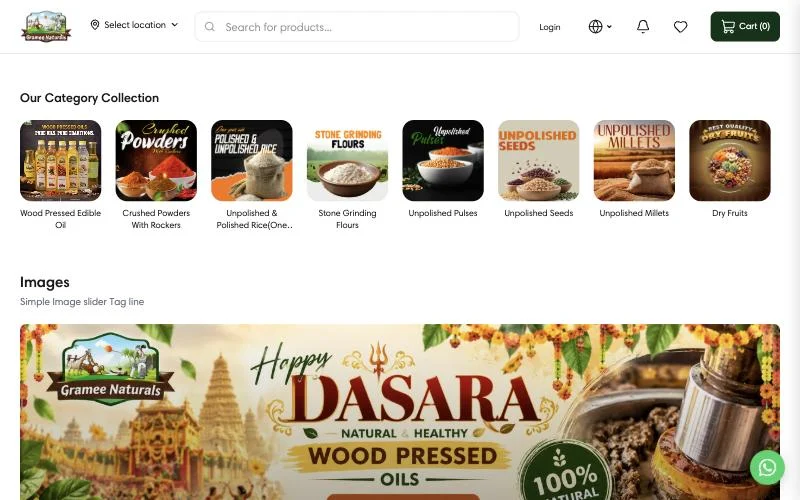Screen dimensions: 800x500
Task: Click the 'Wood Pressed Edible Oil' label
Action: point(60,219)
